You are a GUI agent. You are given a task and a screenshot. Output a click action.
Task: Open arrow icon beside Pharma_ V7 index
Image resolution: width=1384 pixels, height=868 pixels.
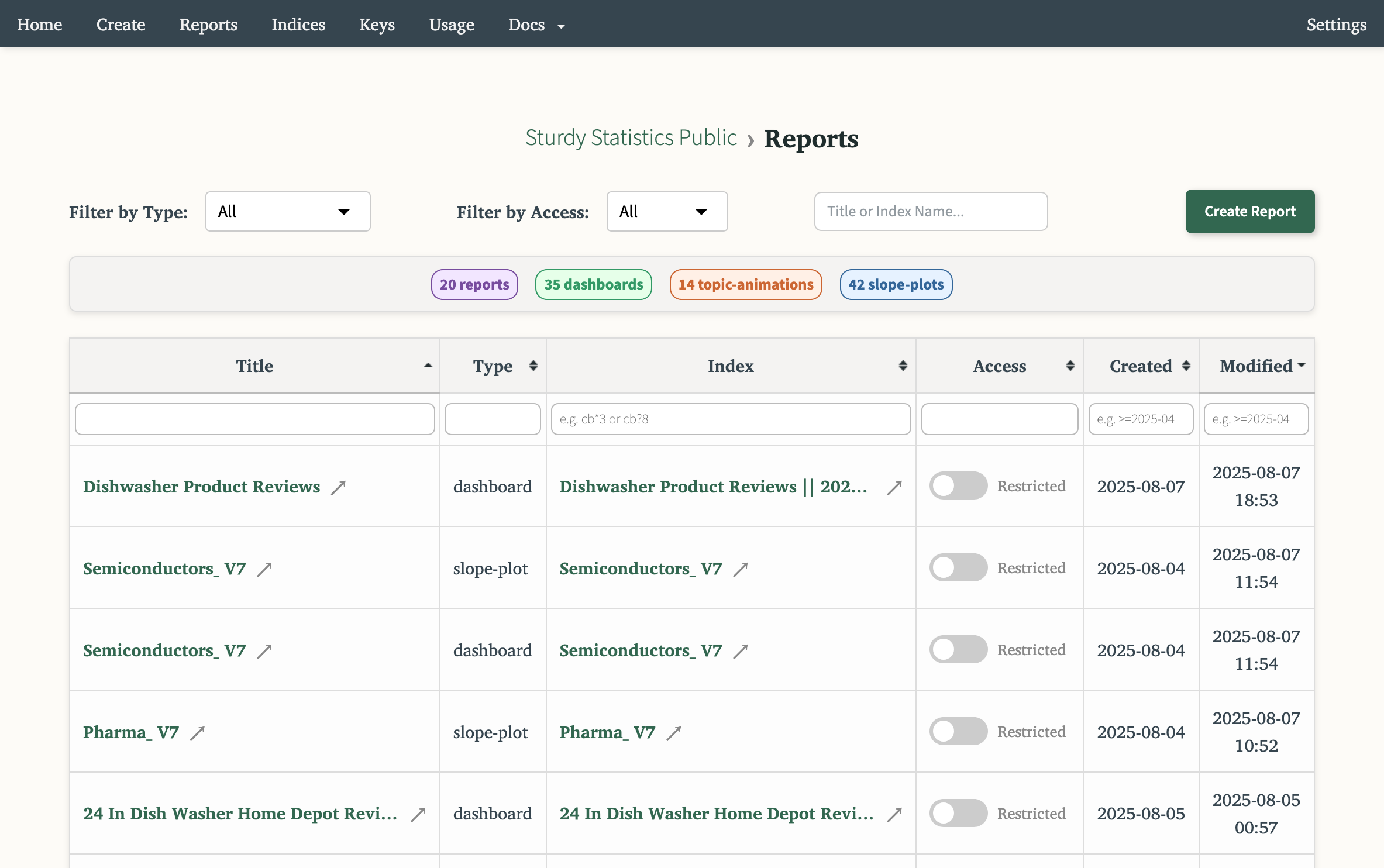click(674, 733)
